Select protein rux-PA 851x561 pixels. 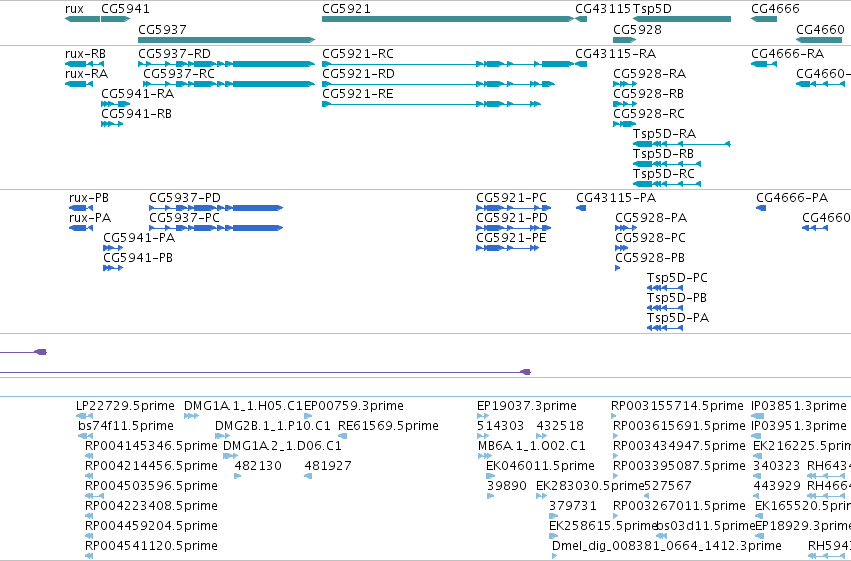(x=81, y=228)
